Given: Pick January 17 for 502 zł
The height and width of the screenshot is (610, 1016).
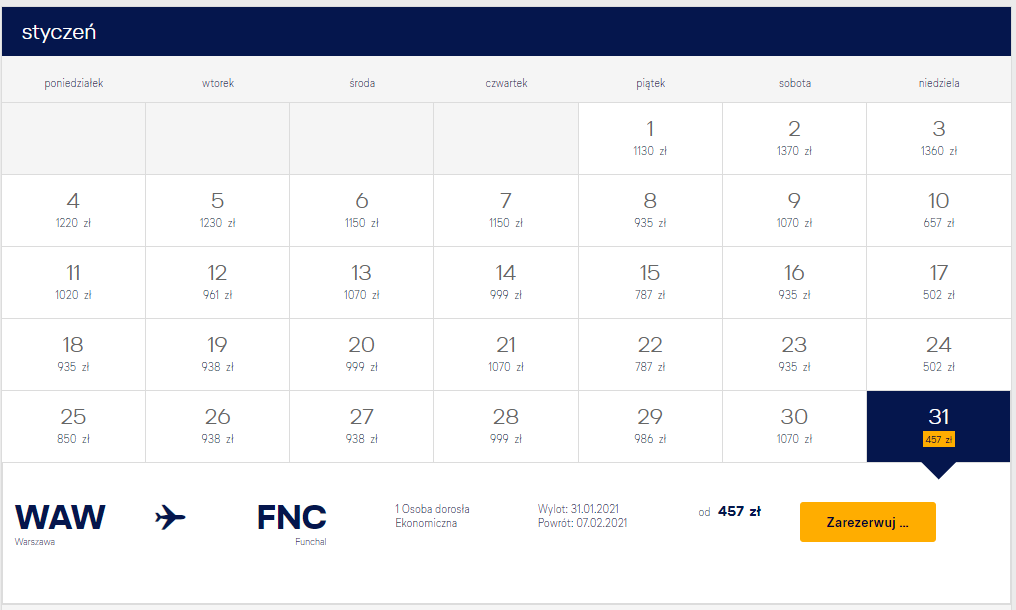Looking at the screenshot, I should 938,283.
